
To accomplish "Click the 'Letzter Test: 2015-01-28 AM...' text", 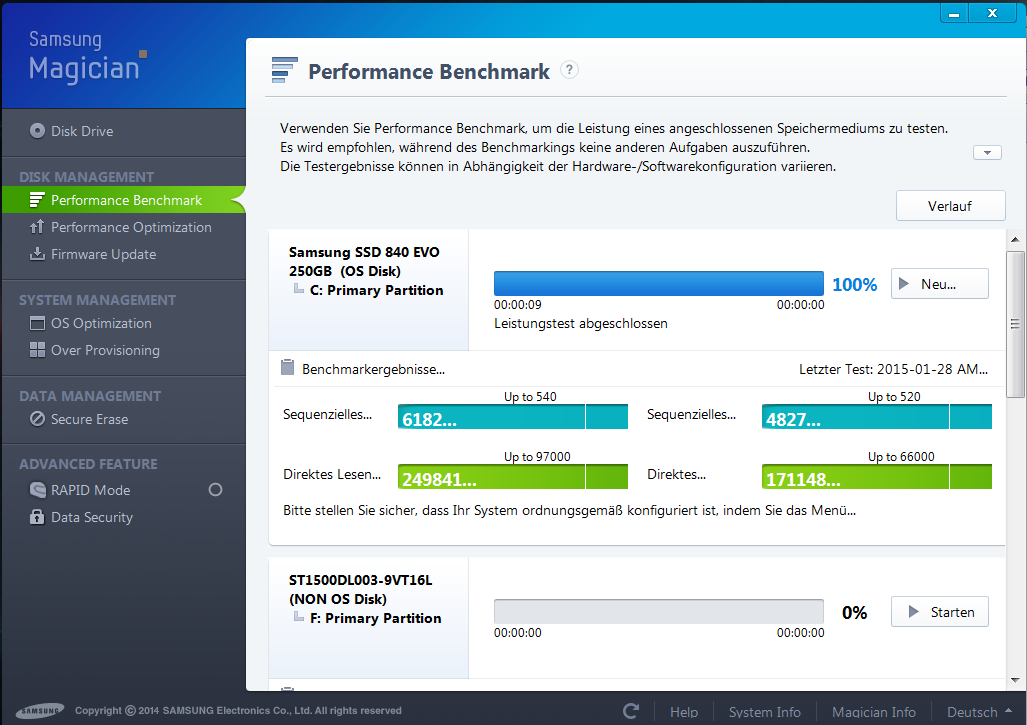I will (x=893, y=369).
